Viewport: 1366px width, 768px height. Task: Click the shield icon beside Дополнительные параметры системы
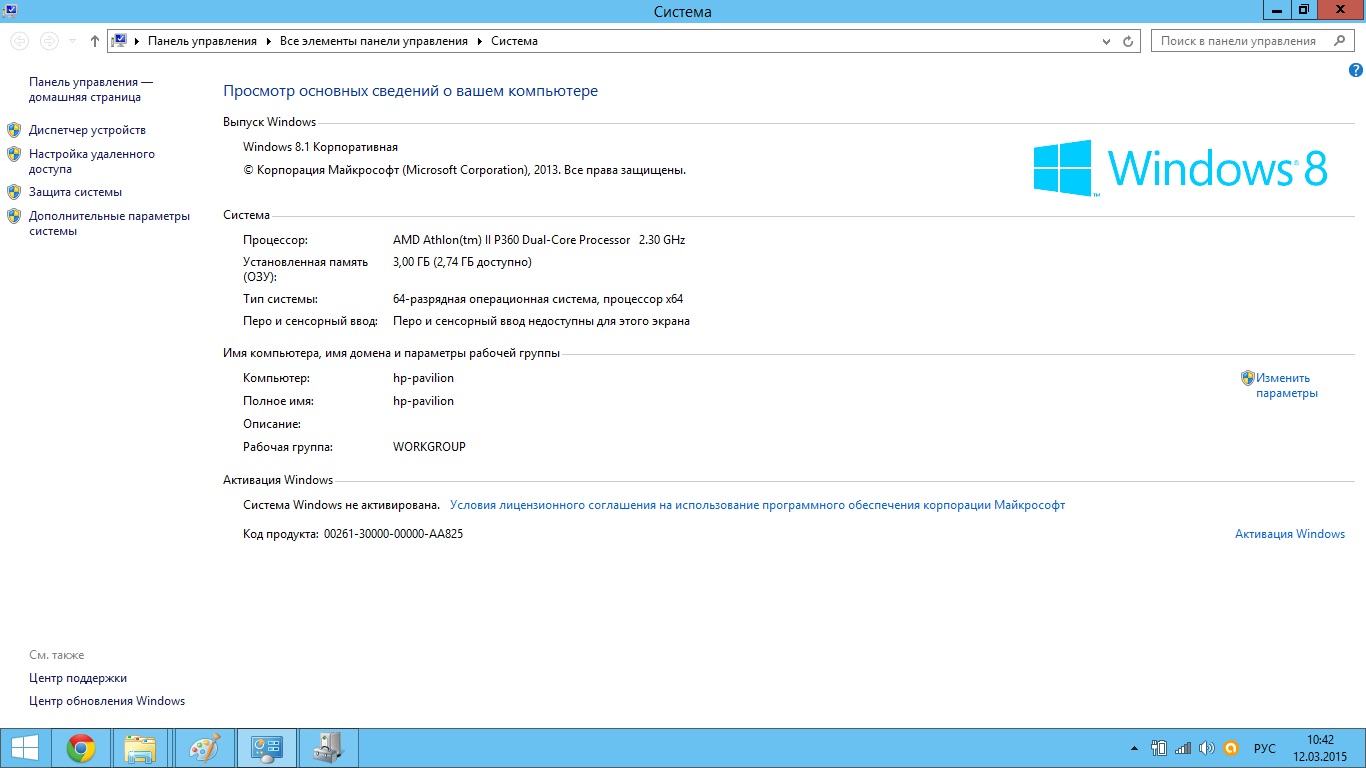tap(14, 216)
